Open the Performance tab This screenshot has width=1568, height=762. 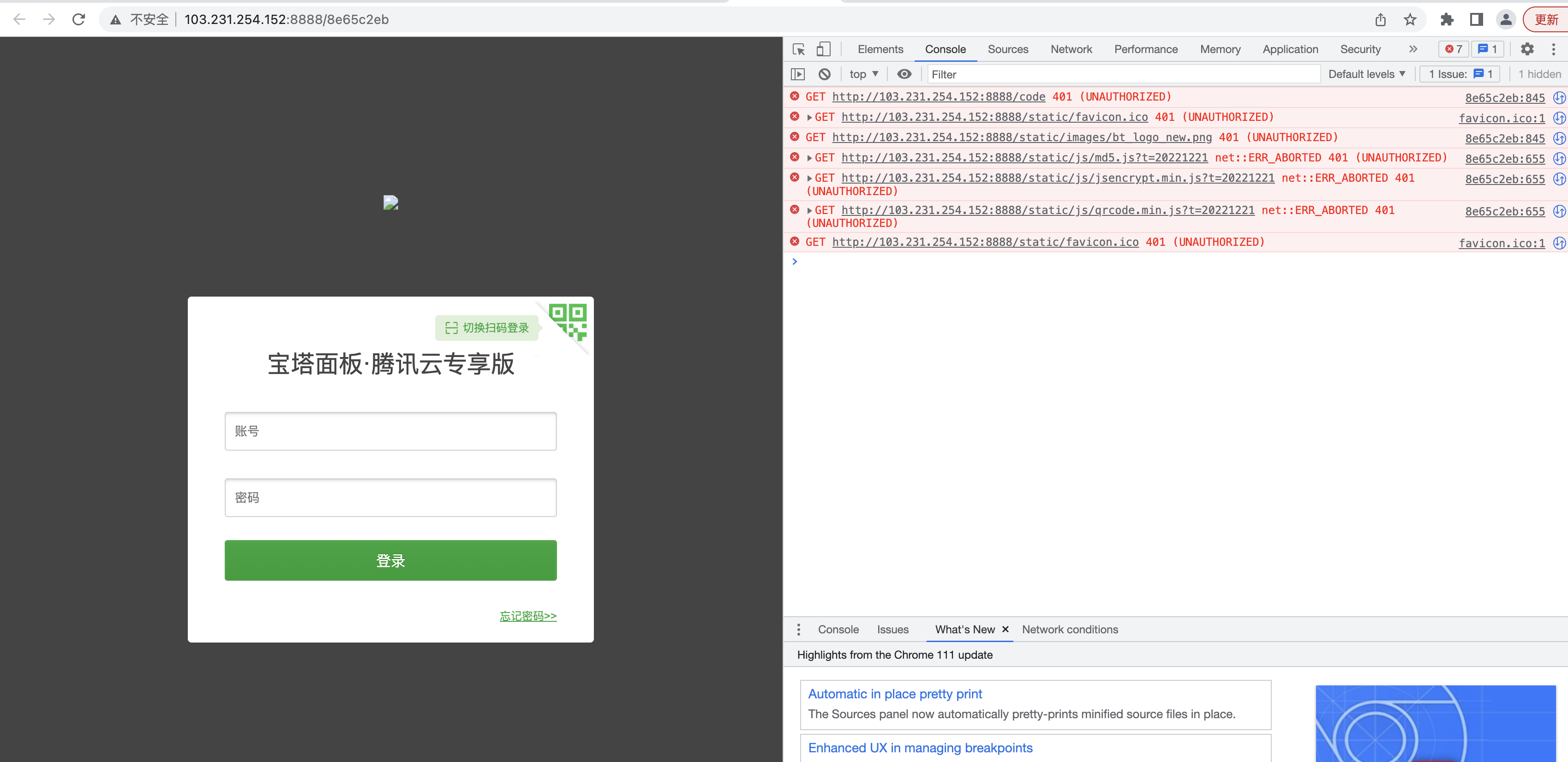1146,49
